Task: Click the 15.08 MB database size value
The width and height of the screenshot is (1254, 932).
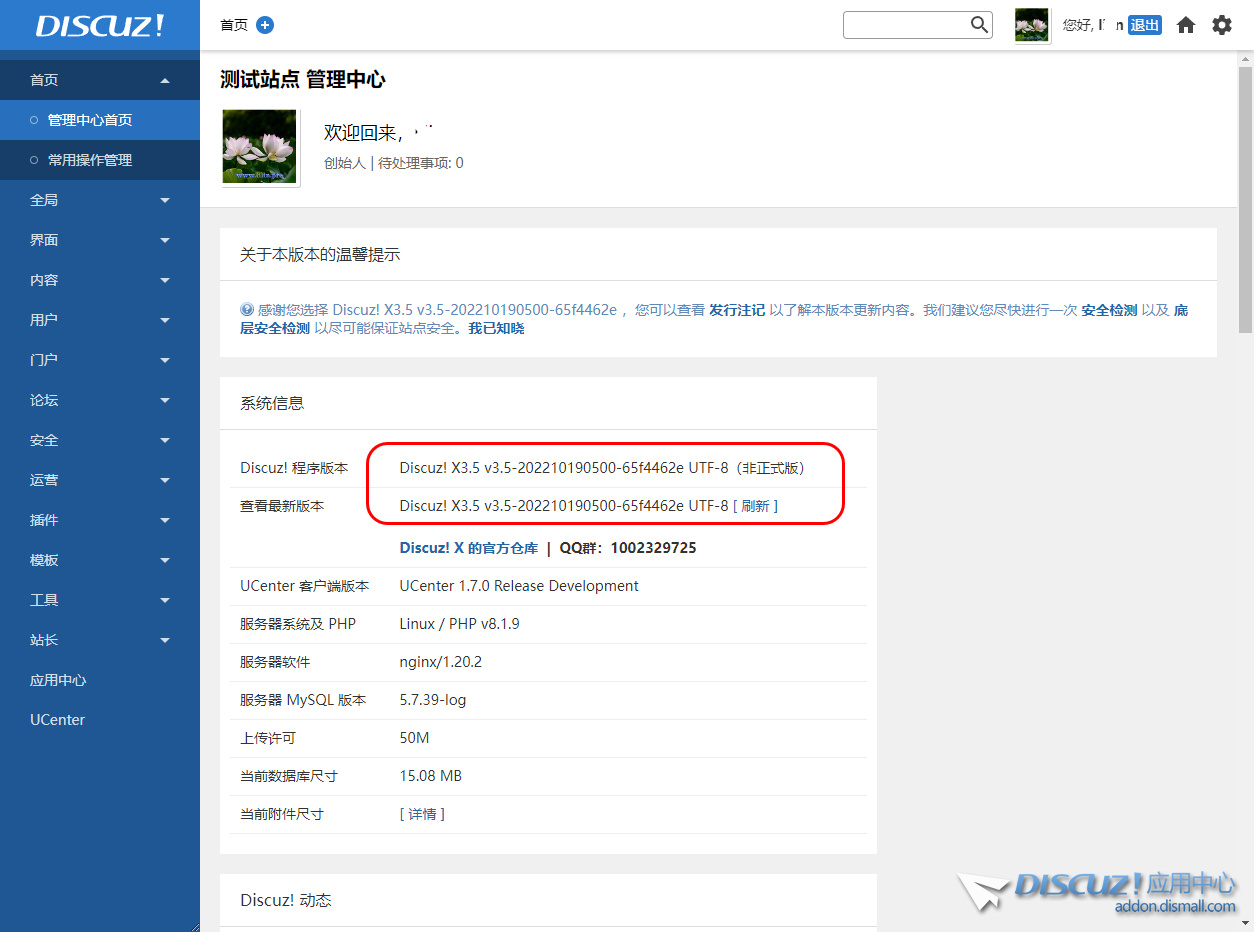Action: pyautogui.click(x=431, y=776)
